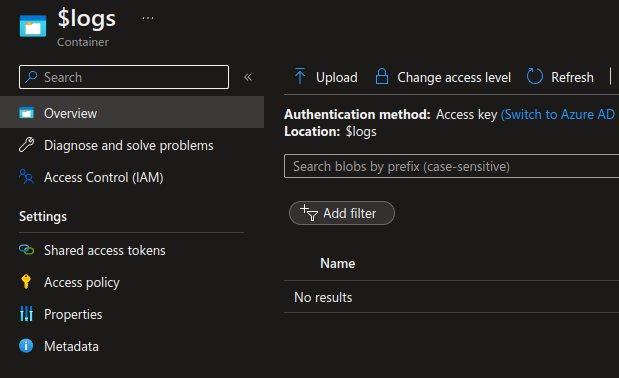
Task: Collapse the sidebar with double chevron
Action: 248,77
